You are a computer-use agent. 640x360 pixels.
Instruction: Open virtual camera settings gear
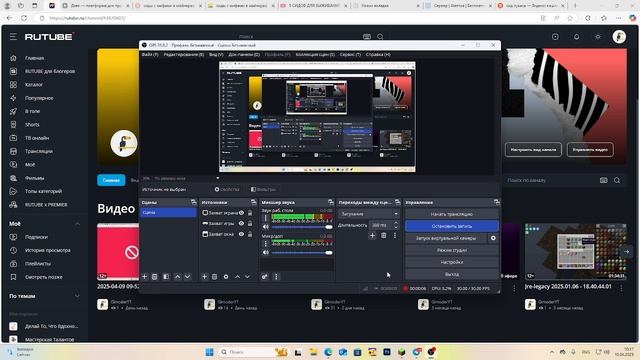pos(493,238)
